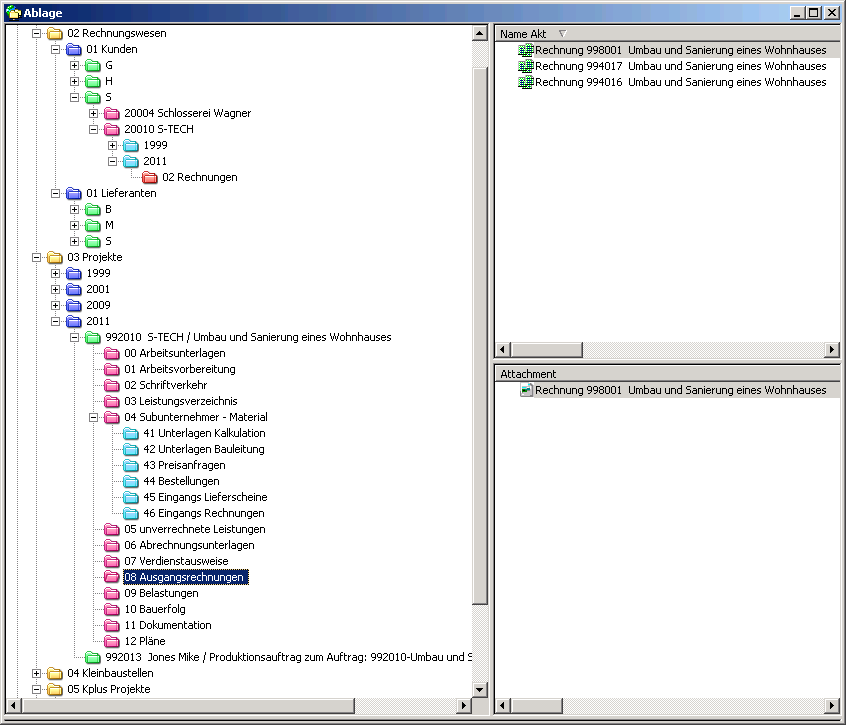Screen dimensions: 846x725
Task: Click the yellow folder icon of 03 Projekte
Action: [54, 257]
